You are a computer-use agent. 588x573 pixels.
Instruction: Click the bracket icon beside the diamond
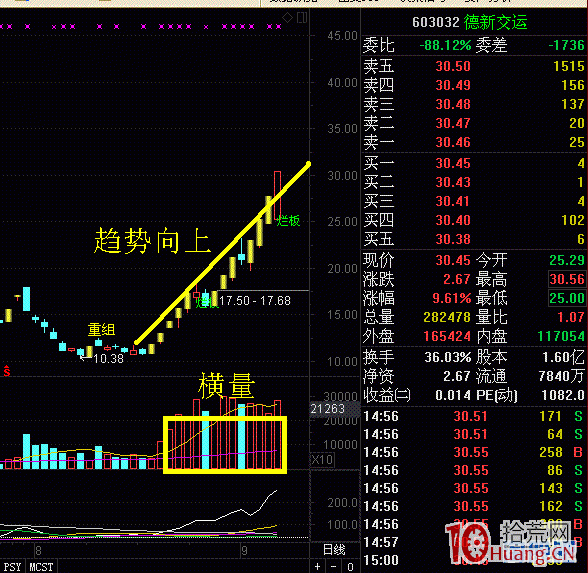click(x=302, y=18)
